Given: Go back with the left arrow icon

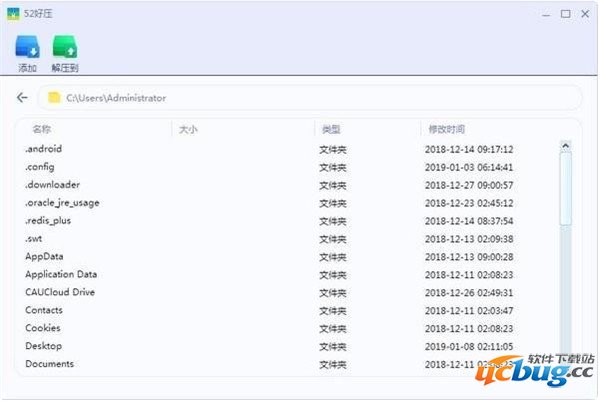Looking at the screenshot, I should tap(22, 98).
